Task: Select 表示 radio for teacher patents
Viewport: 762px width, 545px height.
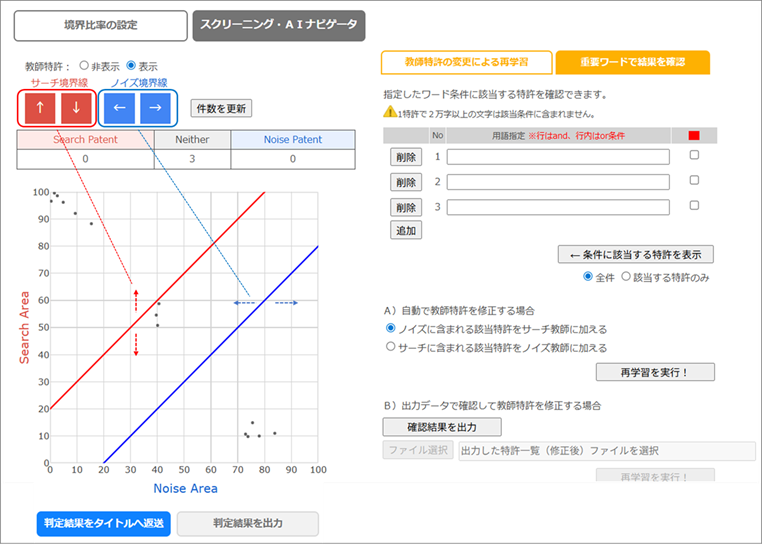Action: pyautogui.click(x=131, y=65)
